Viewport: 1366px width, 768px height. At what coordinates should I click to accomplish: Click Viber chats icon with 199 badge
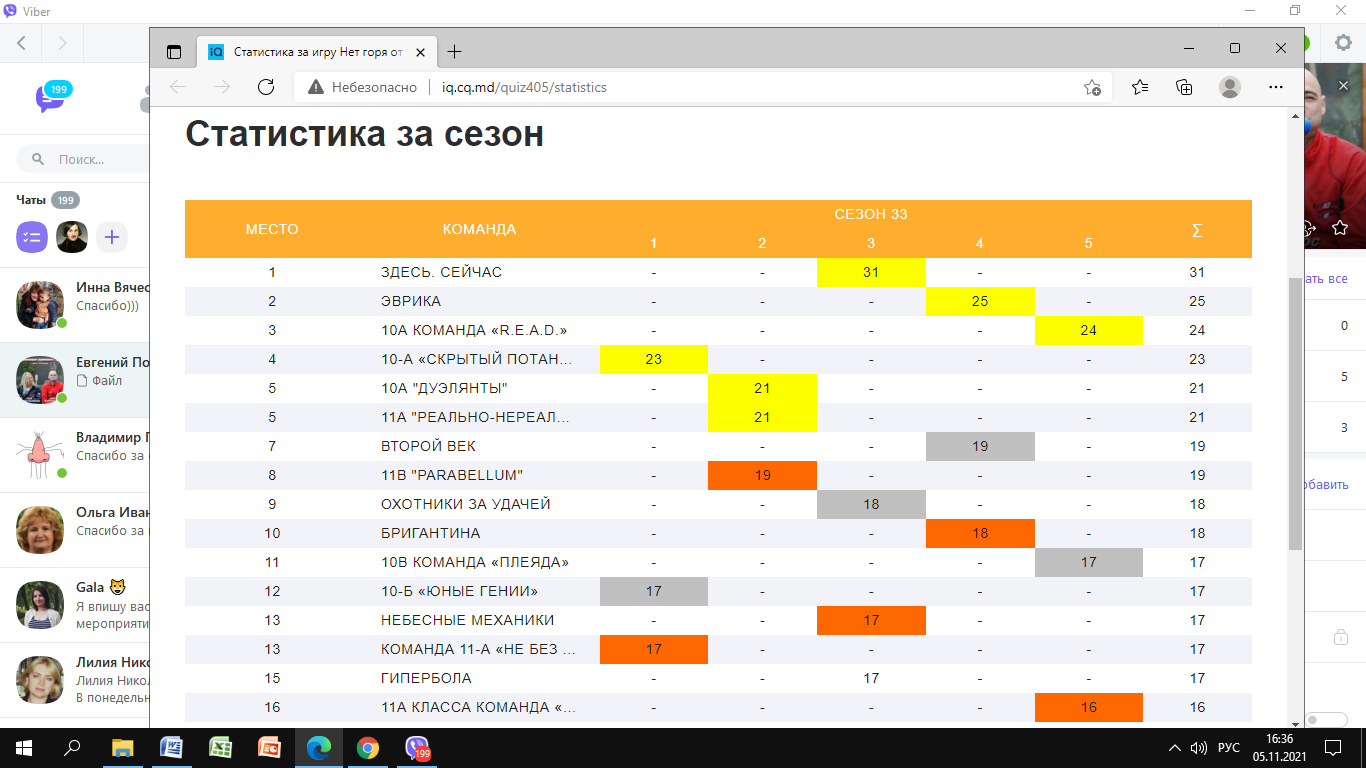tap(49, 98)
